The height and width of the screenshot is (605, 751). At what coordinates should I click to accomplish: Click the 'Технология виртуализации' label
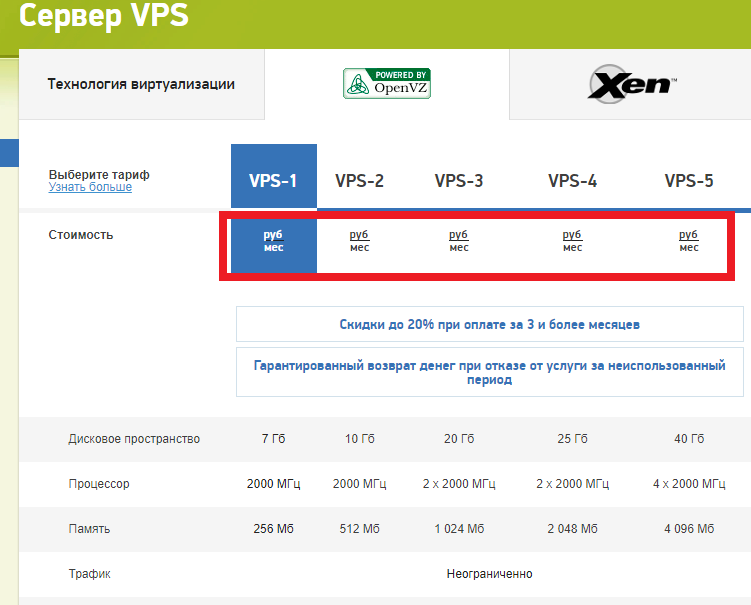pos(141,84)
